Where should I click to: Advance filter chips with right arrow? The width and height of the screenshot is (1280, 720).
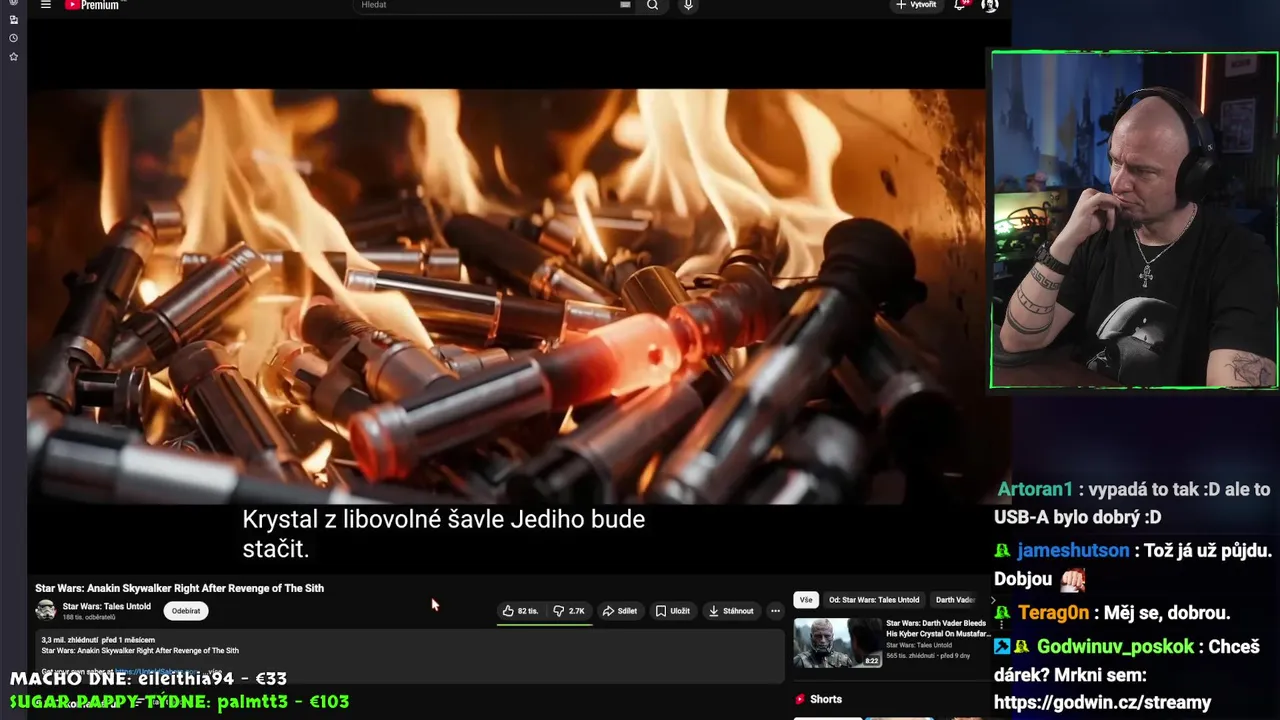[x=992, y=600]
